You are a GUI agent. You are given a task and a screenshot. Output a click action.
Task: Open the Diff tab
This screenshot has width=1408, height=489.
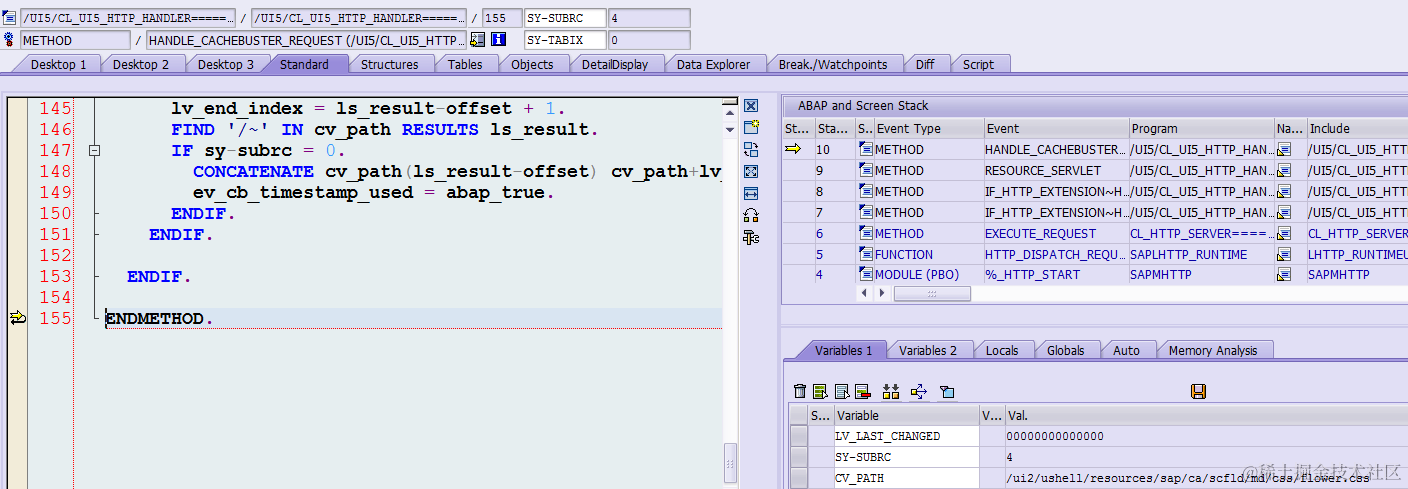coord(925,64)
